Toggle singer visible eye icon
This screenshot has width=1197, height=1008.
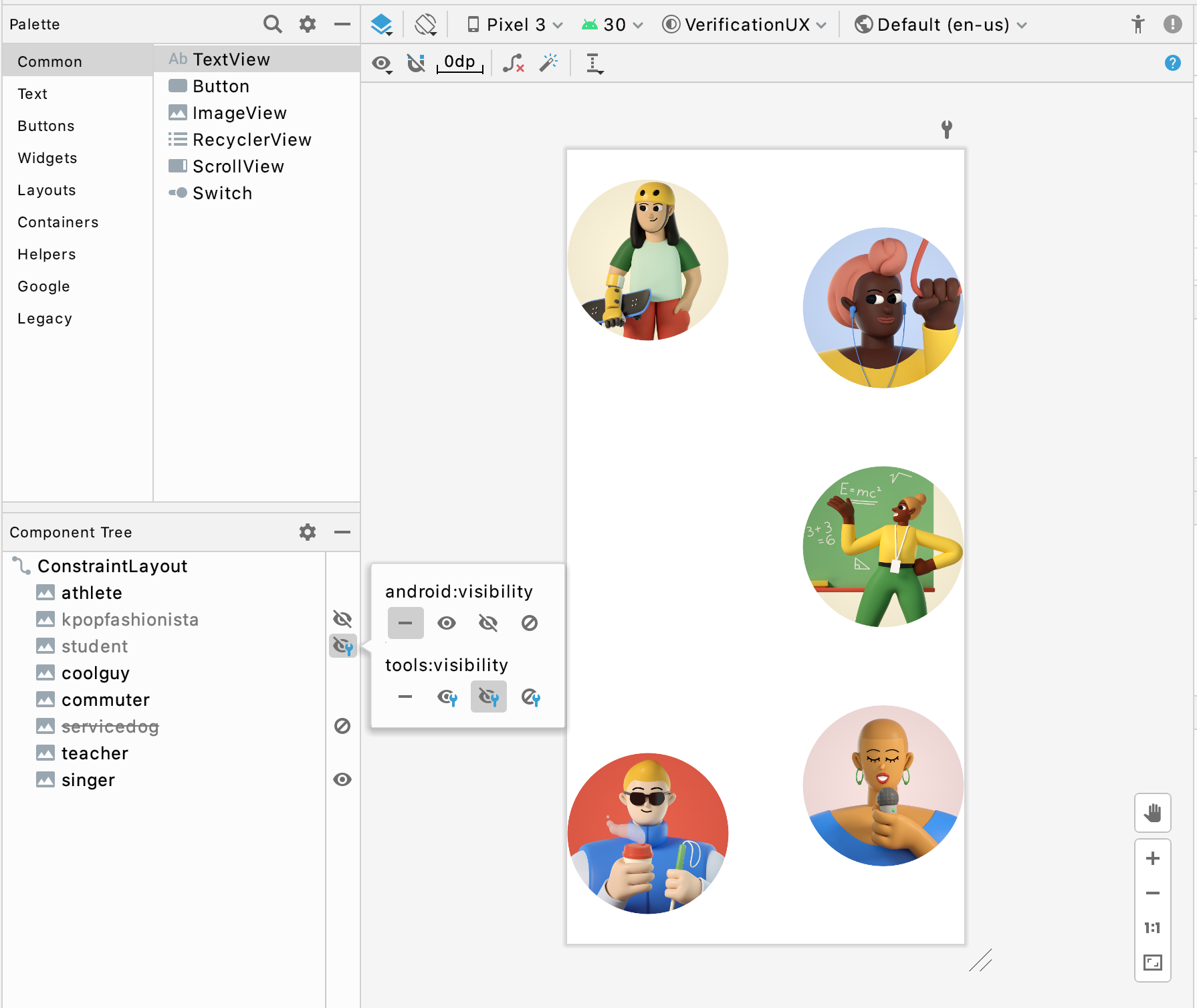coord(342,779)
